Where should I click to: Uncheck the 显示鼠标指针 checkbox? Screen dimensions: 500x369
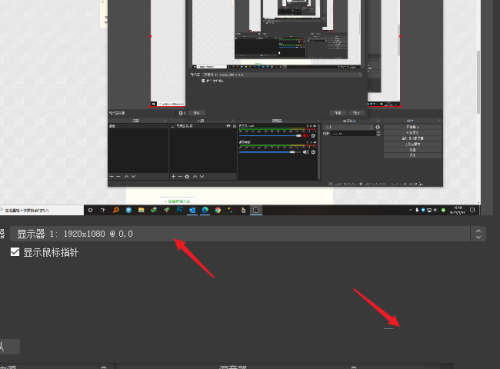15,252
